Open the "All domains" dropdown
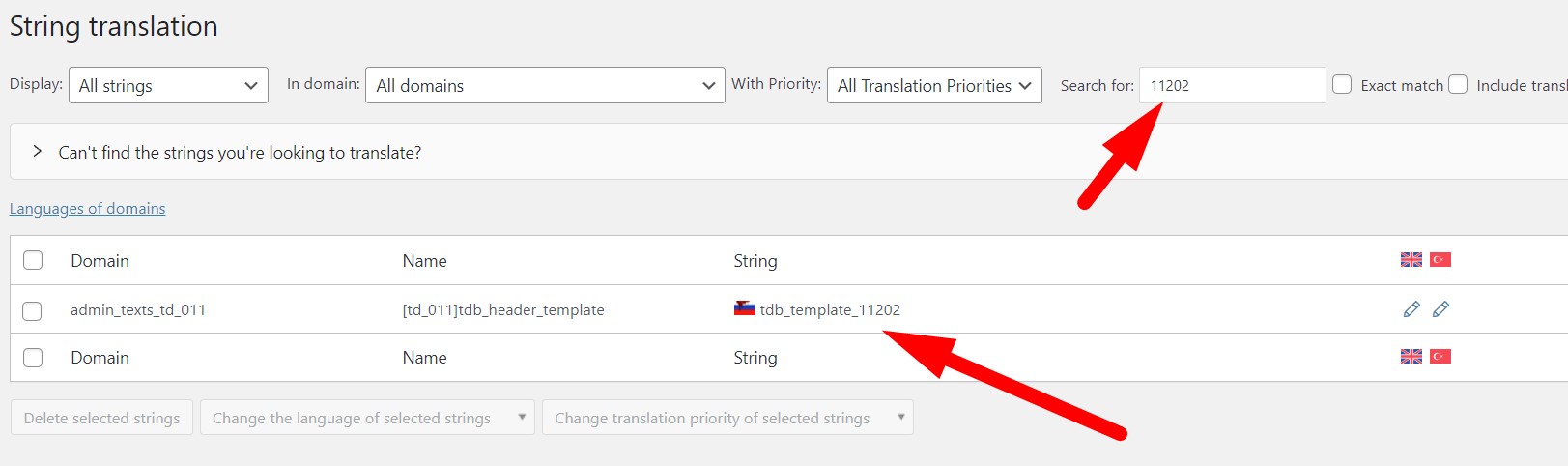 (545, 85)
